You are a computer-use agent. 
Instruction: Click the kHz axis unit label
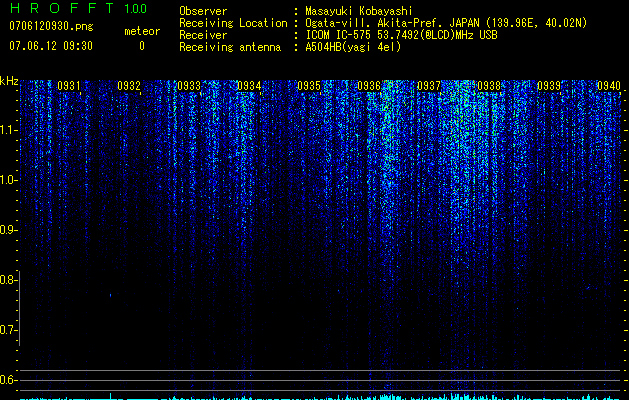9,81
